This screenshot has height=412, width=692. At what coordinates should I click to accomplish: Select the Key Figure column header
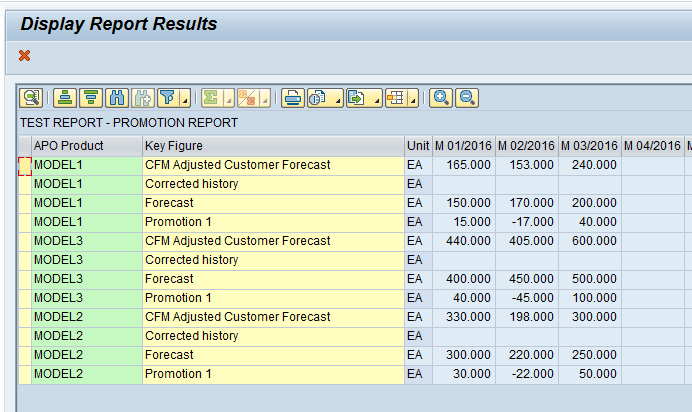pyautogui.click(x=272, y=146)
